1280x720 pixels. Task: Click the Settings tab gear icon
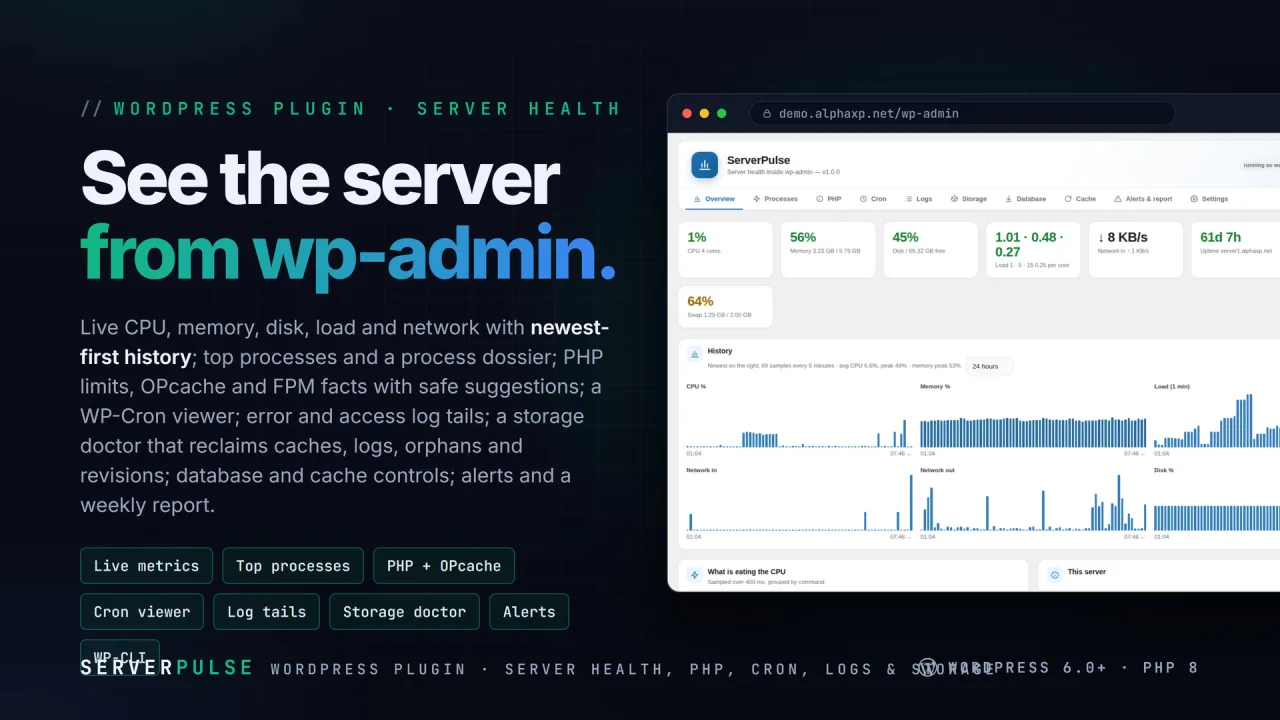(1194, 199)
